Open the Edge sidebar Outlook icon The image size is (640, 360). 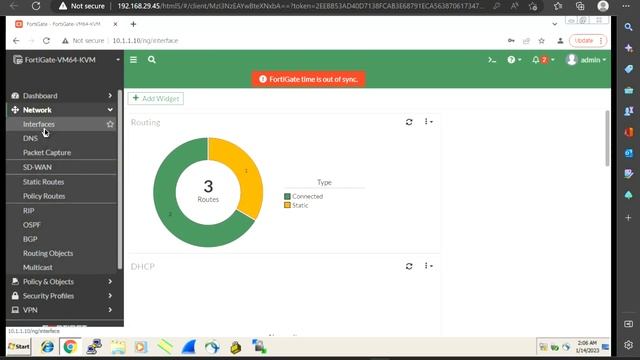point(629,153)
